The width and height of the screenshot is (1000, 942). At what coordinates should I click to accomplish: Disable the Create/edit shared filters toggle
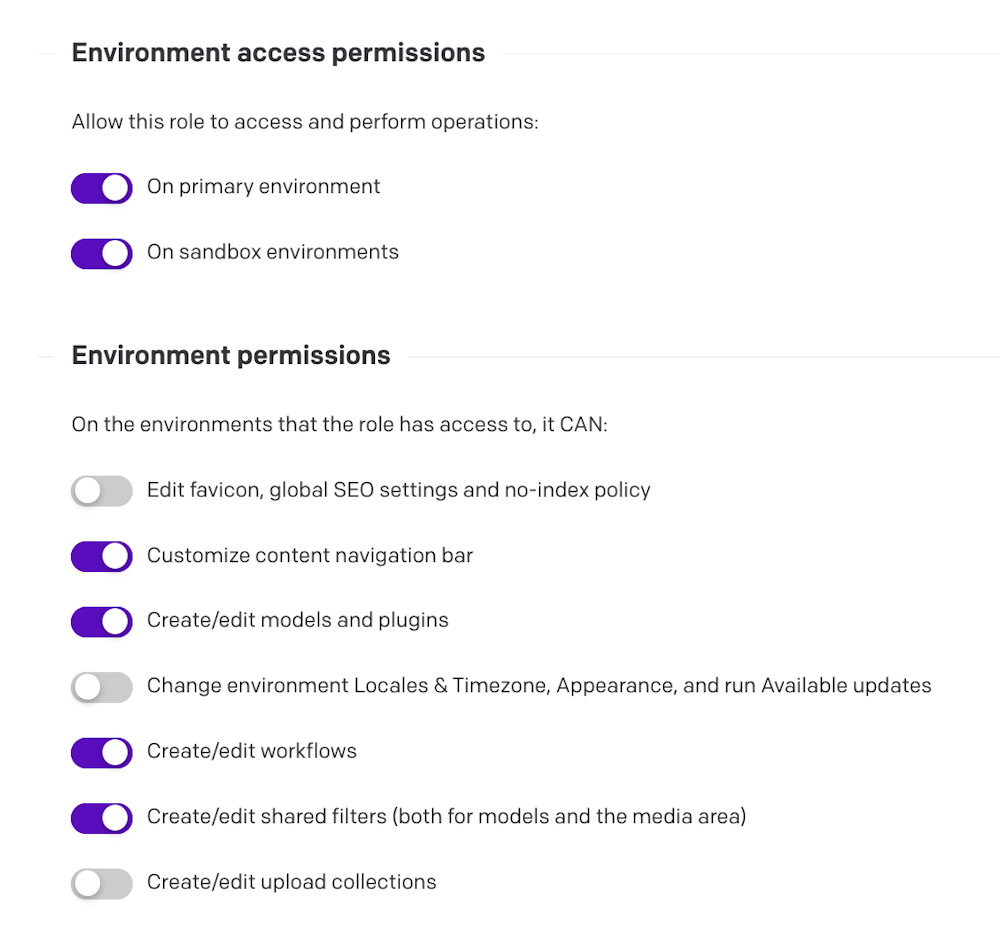[x=101, y=818]
